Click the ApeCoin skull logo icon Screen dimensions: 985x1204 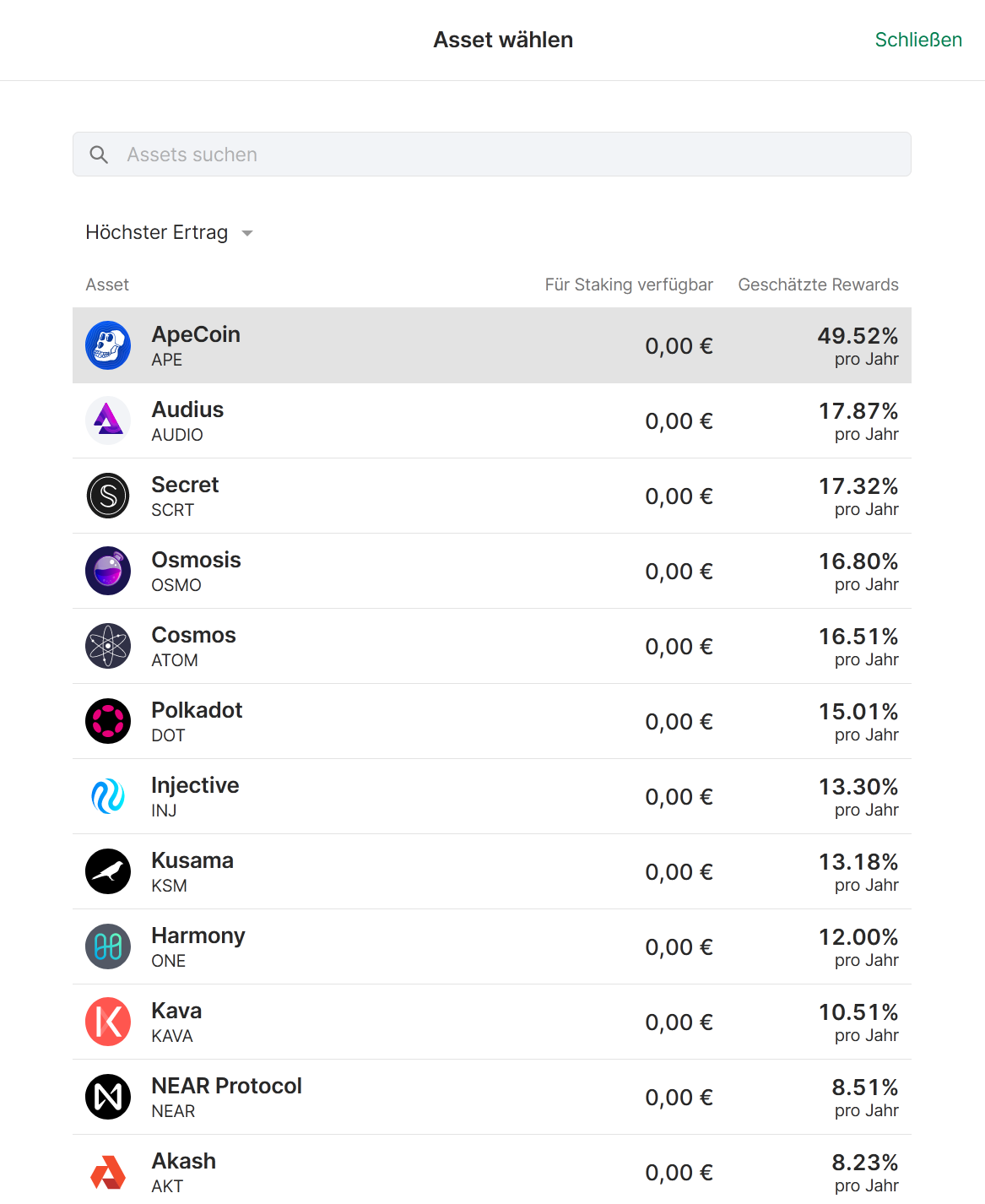click(108, 345)
